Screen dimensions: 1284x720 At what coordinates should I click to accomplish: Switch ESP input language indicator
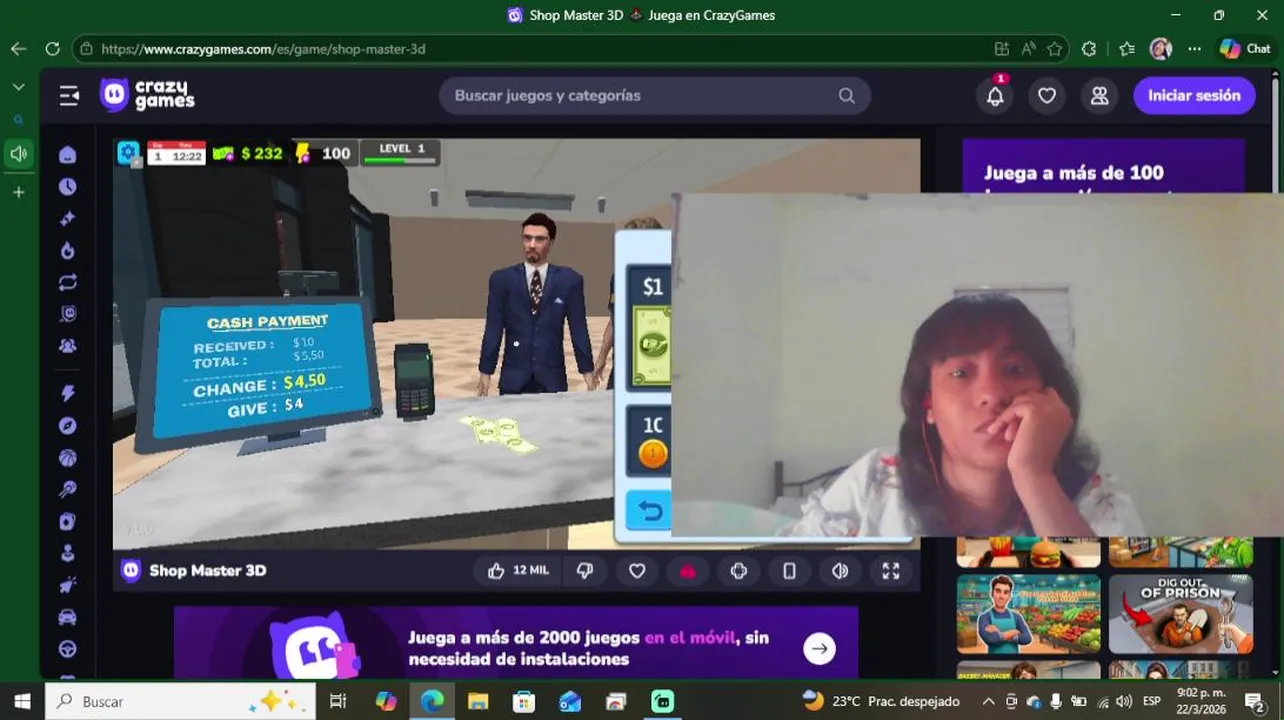coord(1152,702)
